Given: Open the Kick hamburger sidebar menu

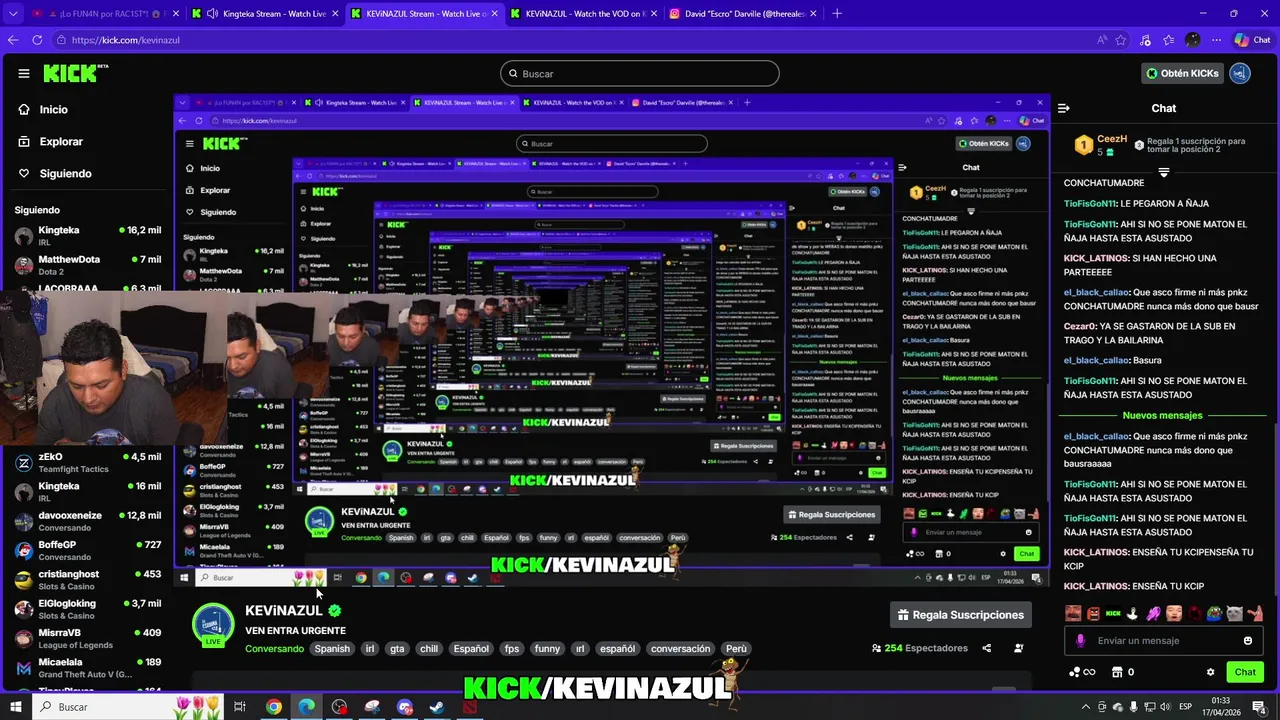Looking at the screenshot, I should (x=24, y=73).
